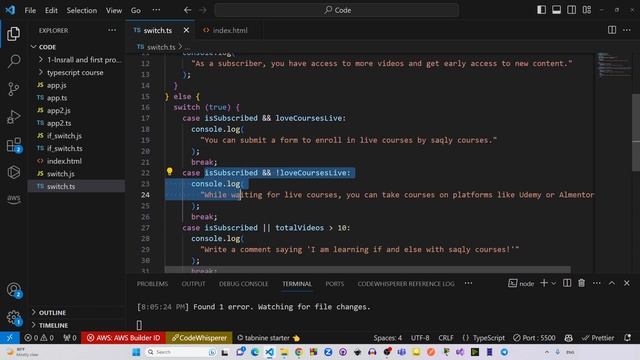Collapse the CODE folder section
The height and width of the screenshot is (360, 640).
(x=76, y=47)
